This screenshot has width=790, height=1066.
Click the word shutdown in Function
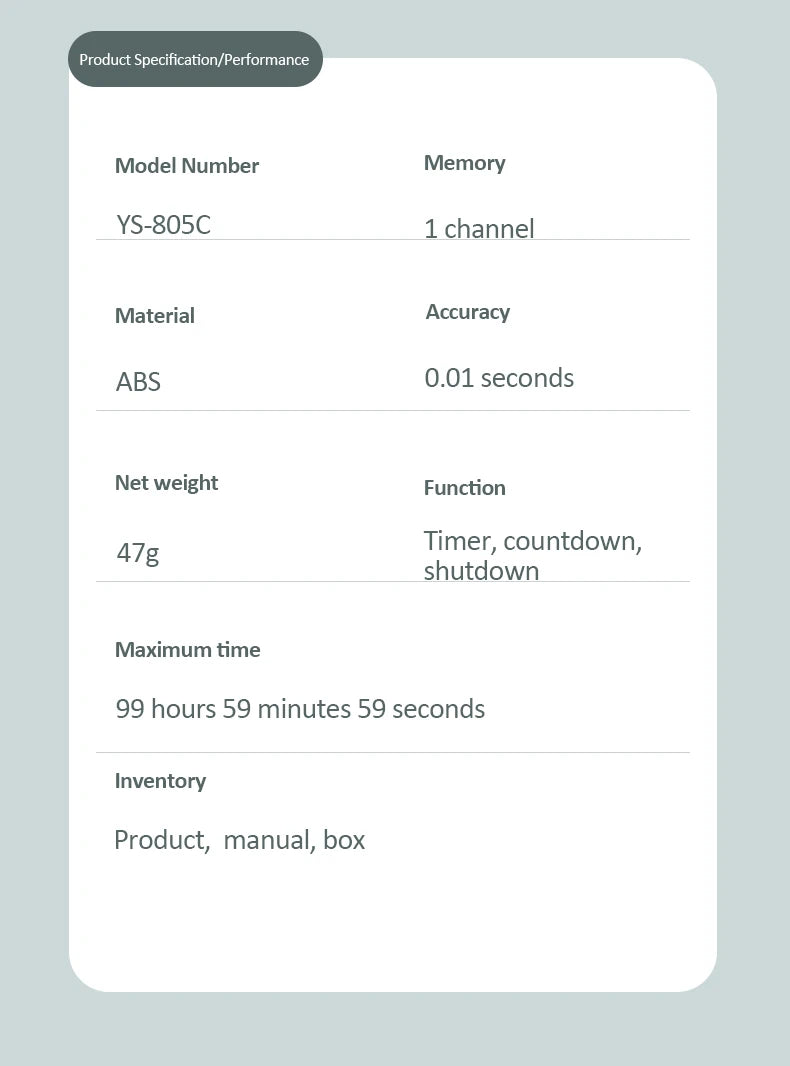(x=481, y=571)
